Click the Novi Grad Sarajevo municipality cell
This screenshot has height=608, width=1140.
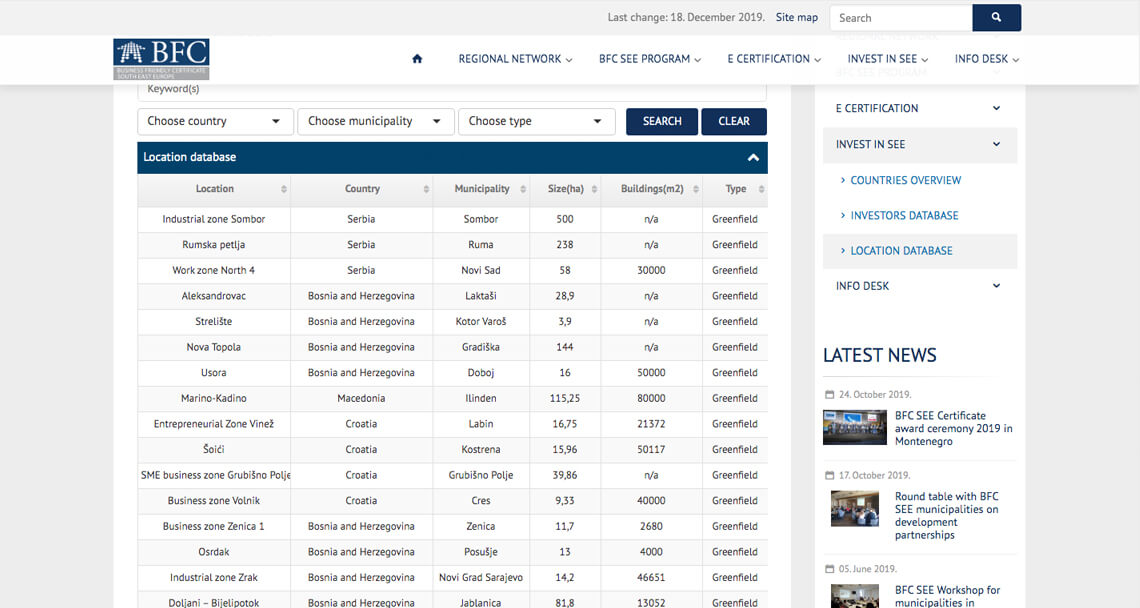[x=481, y=577]
